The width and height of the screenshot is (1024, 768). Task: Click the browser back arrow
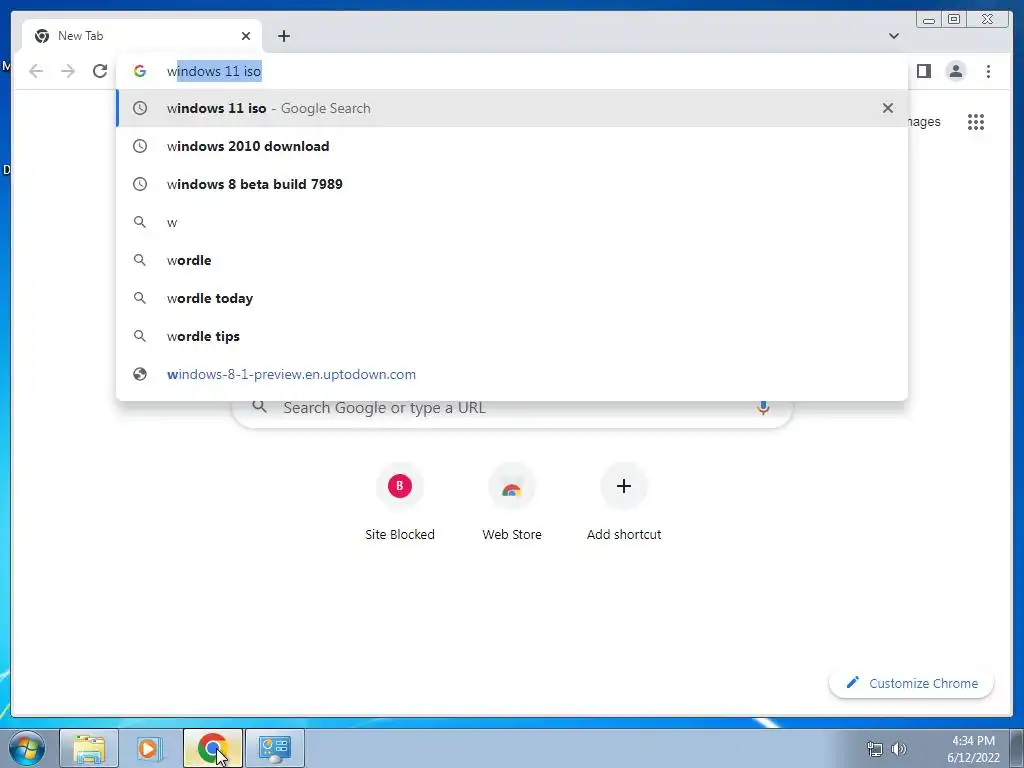click(x=36, y=71)
